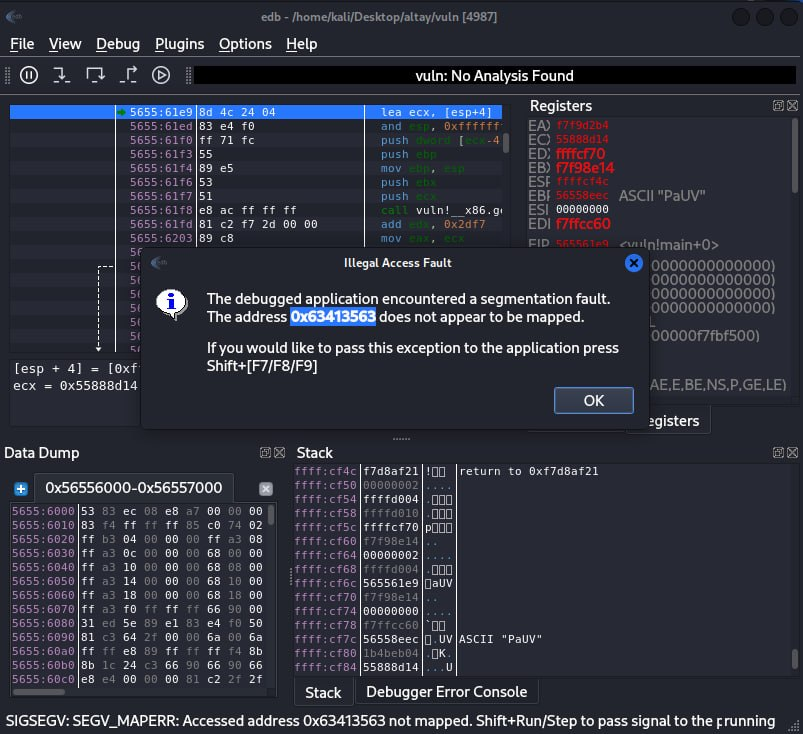Select the lea ecx, [esp+4] instruction row
Image resolution: width=803 pixels, height=734 pixels.
point(256,112)
